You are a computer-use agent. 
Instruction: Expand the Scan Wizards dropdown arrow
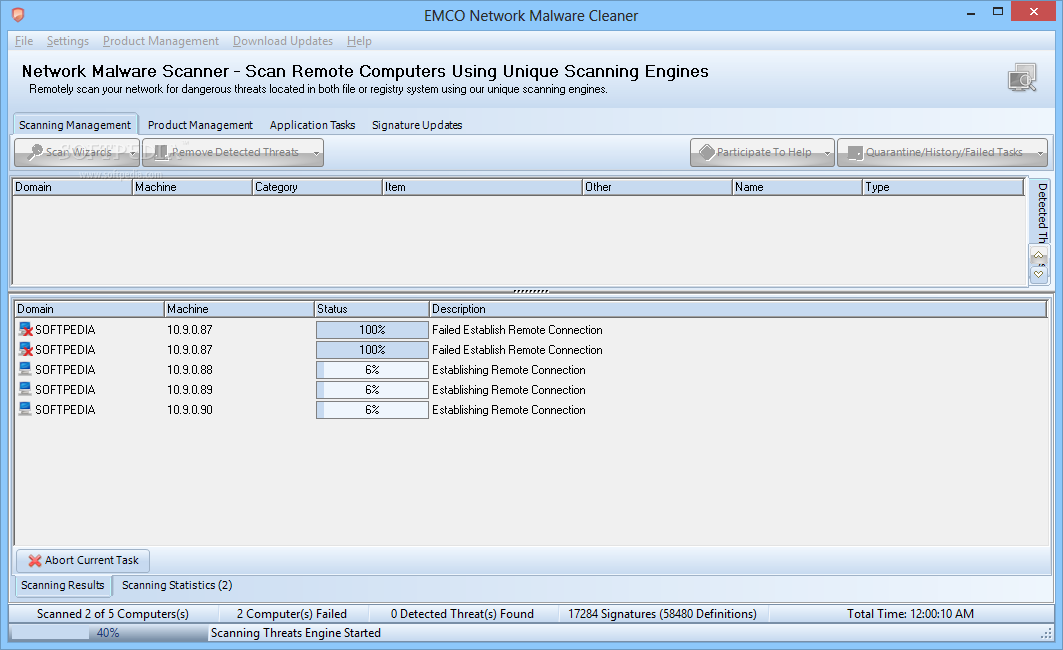point(133,153)
